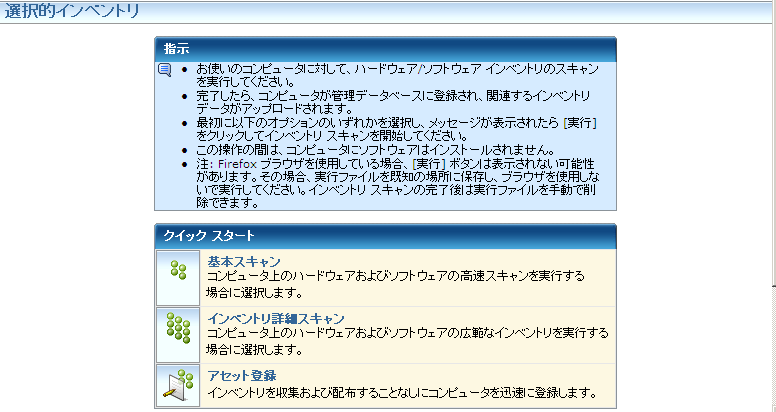Open the 基本スキャン link
The image size is (776, 412).
pos(243,261)
